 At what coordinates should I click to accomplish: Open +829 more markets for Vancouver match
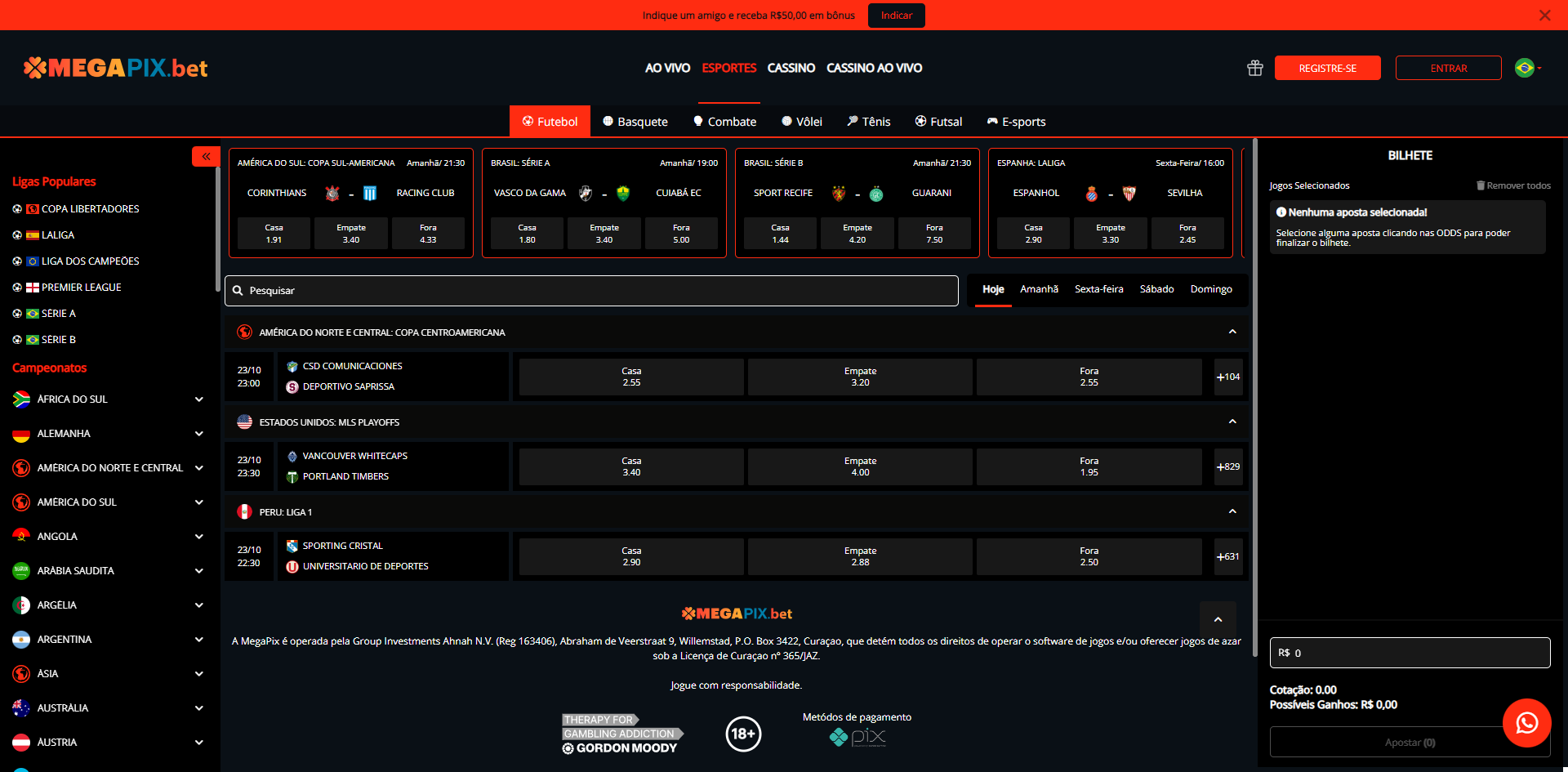point(1227,466)
